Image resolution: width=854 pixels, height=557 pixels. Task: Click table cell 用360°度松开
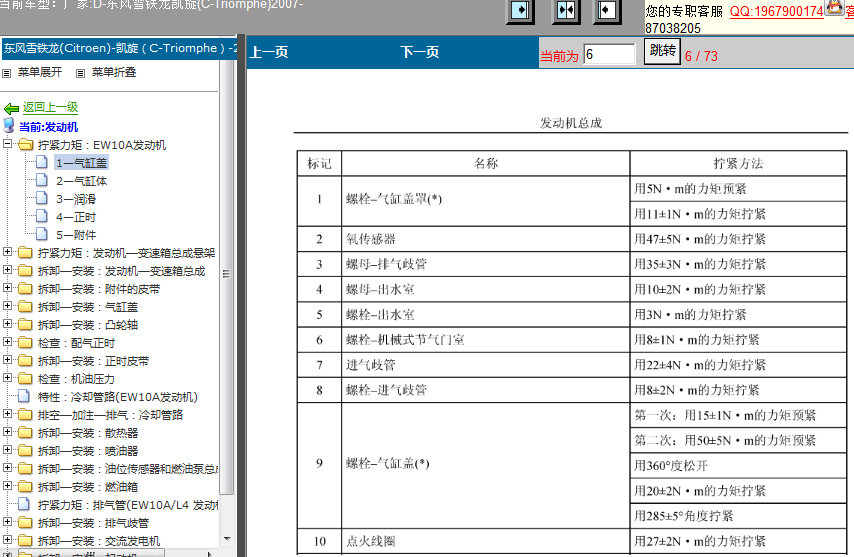pos(738,466)
